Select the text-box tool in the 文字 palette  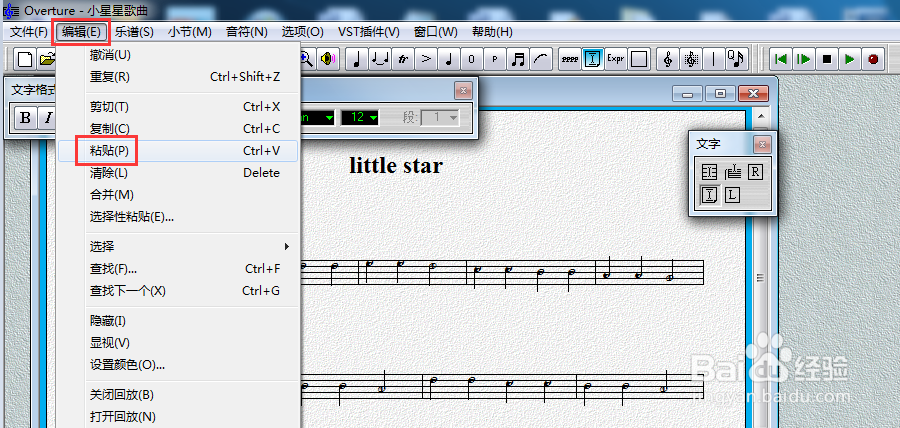tap(709, 172)
